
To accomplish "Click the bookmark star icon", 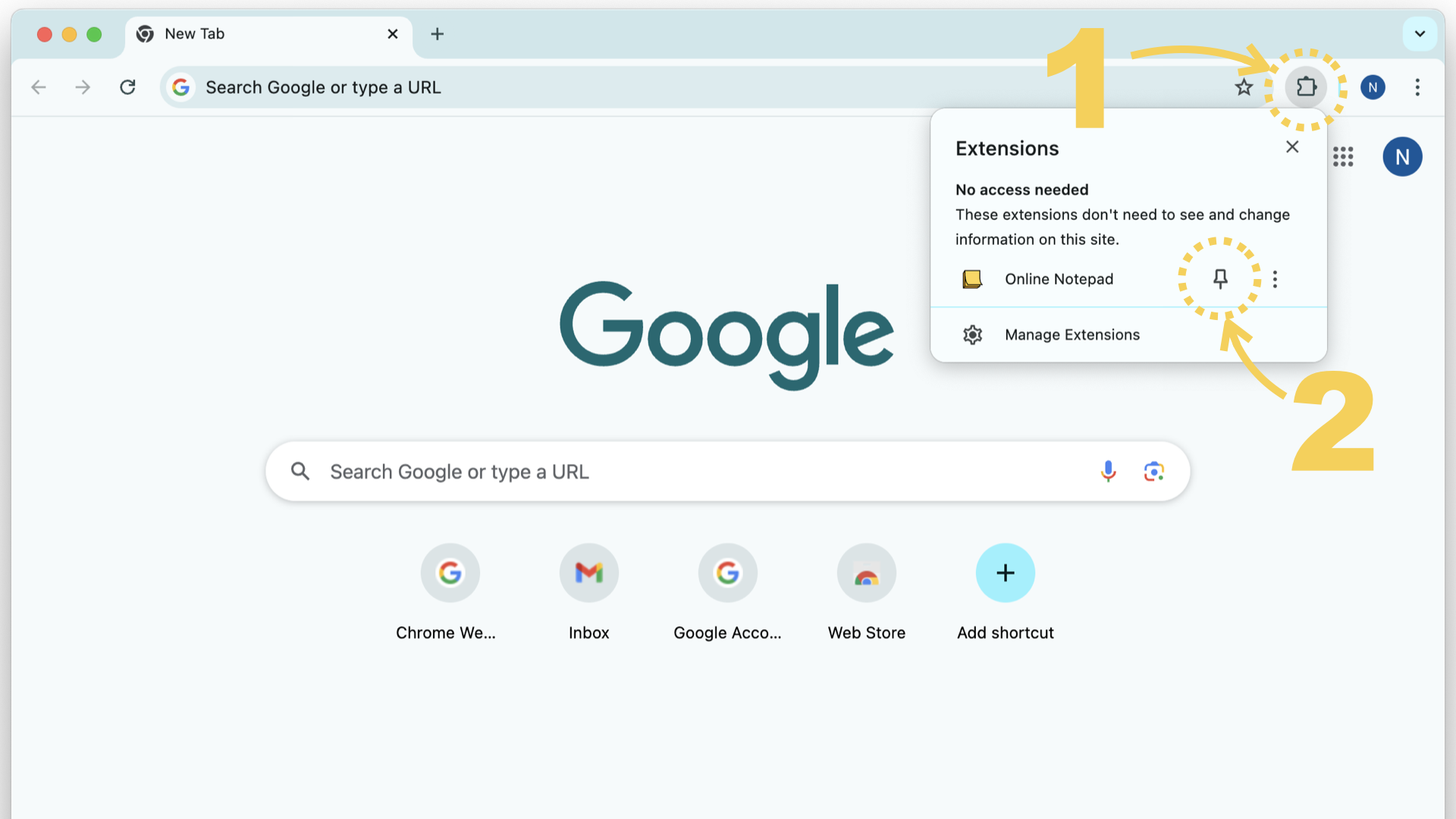I will [1244, 87].
